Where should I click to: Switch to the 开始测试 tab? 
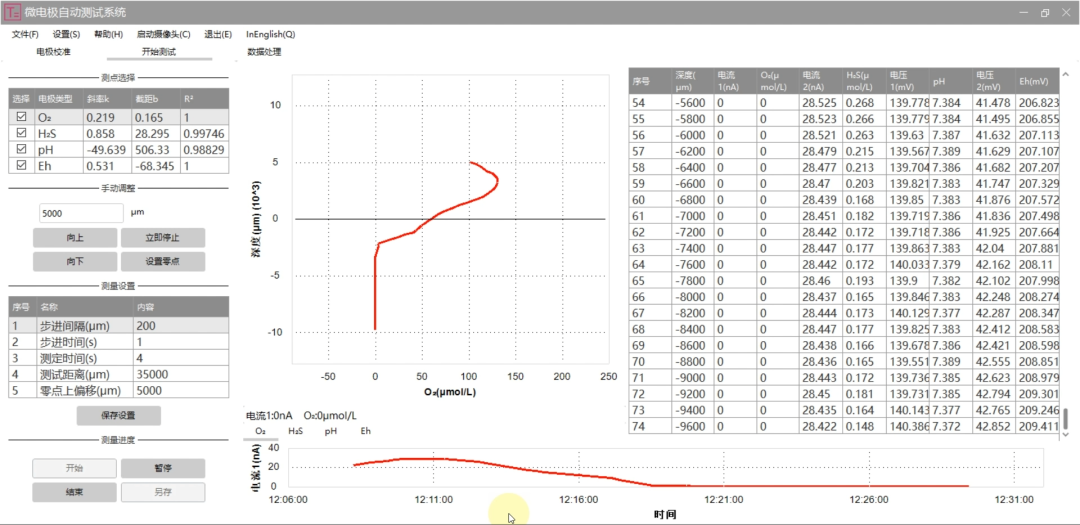tap(159, 52)
